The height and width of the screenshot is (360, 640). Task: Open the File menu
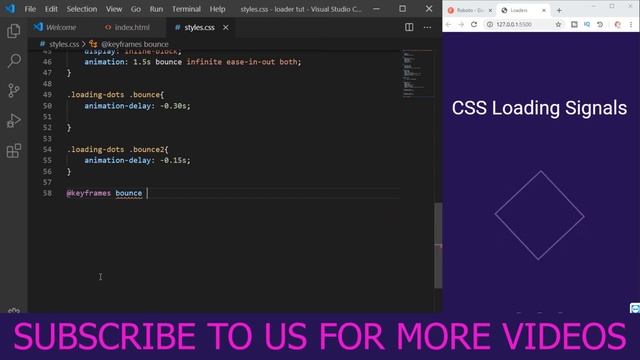[x=30, y=9]
